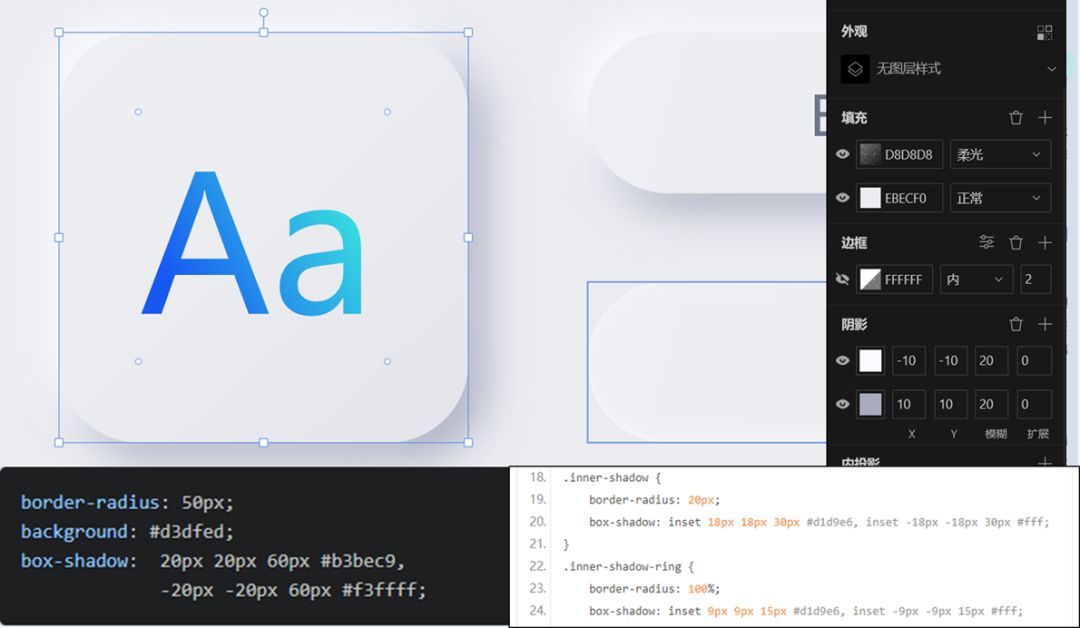Click the 阴影 section heading

[x=854, y=324]
